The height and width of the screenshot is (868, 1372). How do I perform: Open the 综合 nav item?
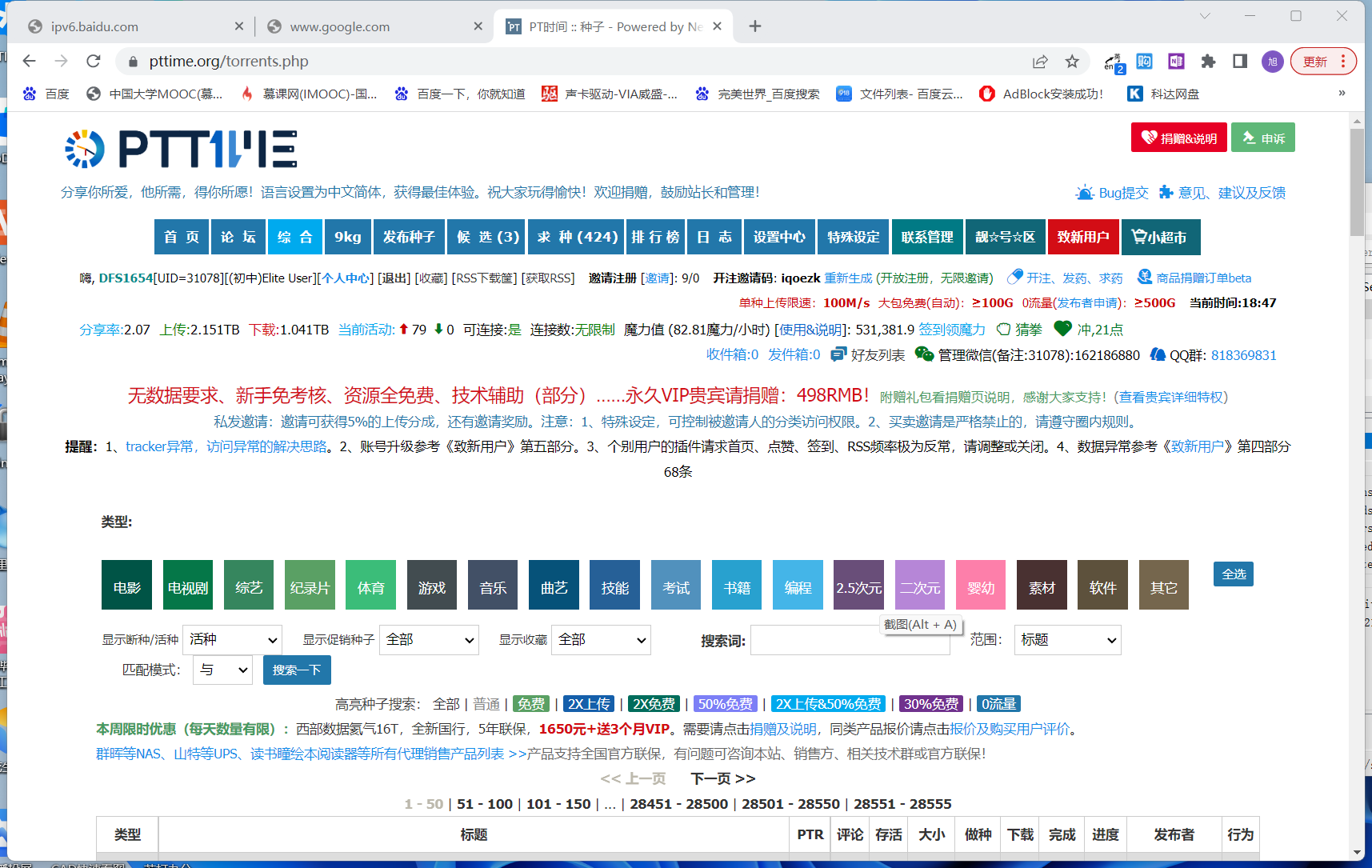[x=295, y=237]
